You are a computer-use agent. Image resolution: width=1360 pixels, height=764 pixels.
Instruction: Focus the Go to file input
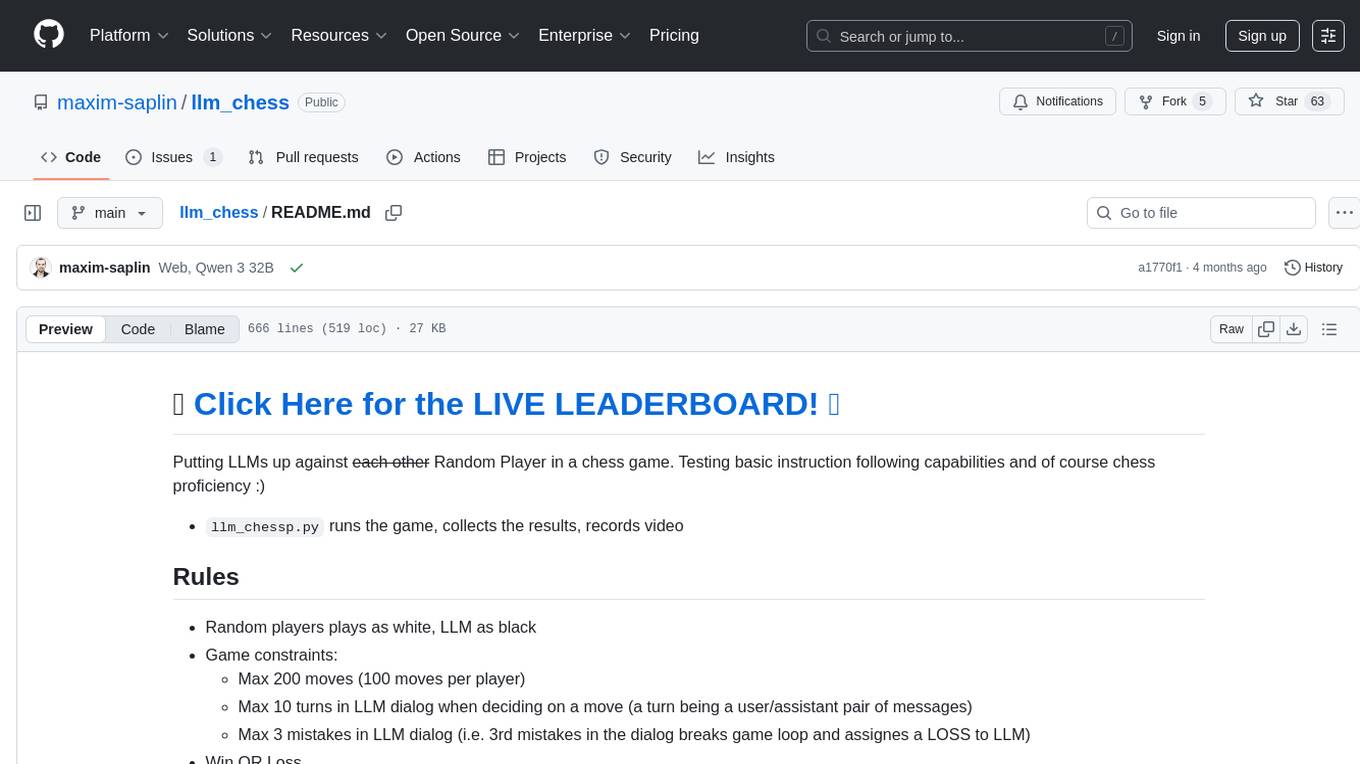[1201, 213]
